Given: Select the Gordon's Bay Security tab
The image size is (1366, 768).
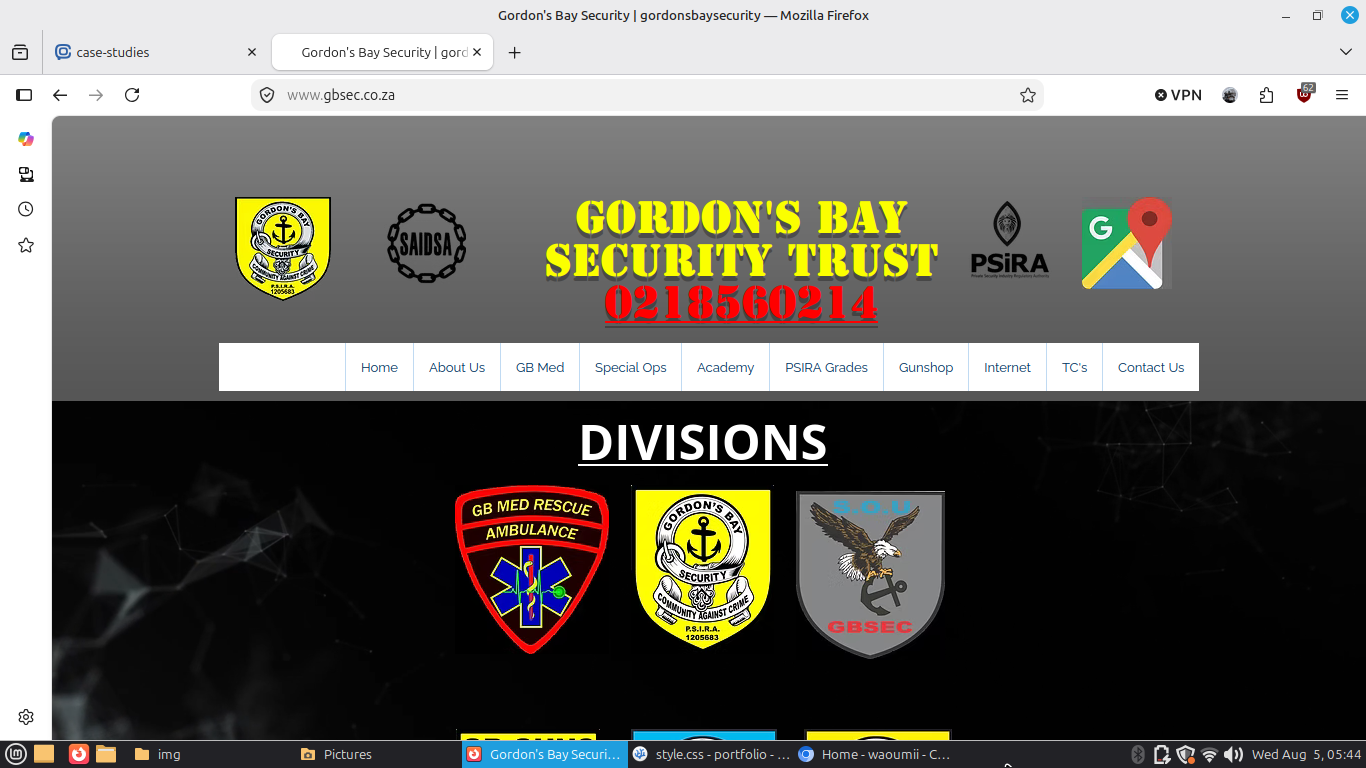Looking at the screenshot, I should pos(383,52).
